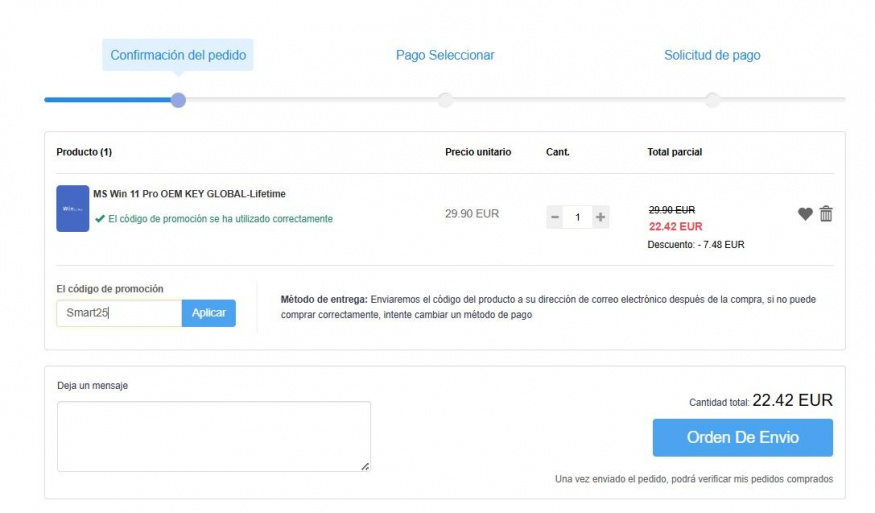Screen dimensions: 875x513
Task: Grab the message box resize handle
Action: pos(365,467)
